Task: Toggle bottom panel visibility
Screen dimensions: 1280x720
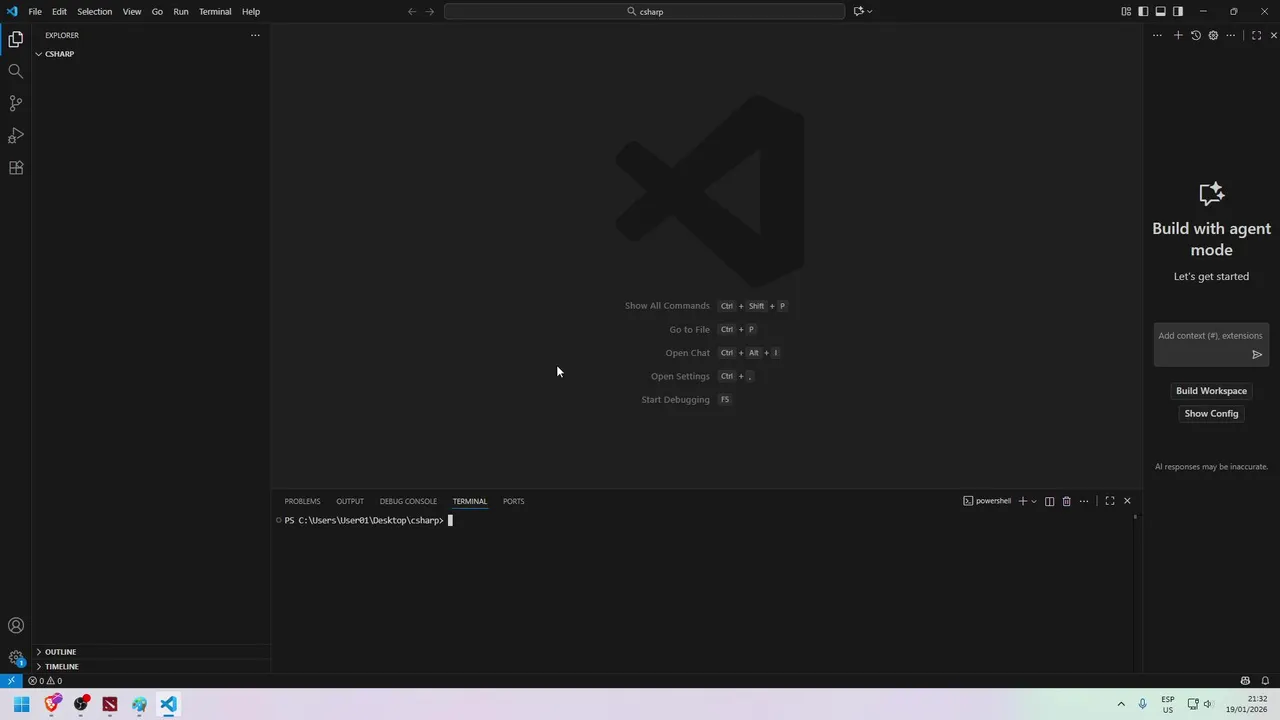Action: point(1161,11)
